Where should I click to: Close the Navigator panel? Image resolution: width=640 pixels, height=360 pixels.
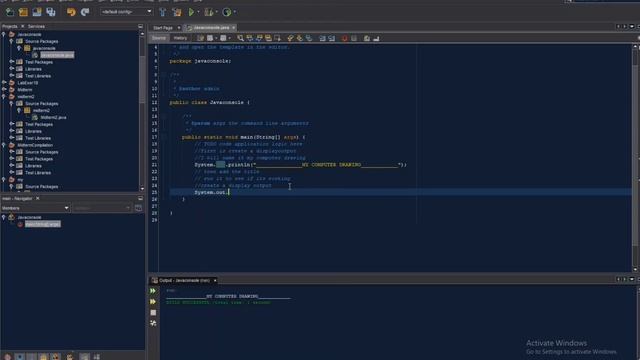tap(38, 198)
